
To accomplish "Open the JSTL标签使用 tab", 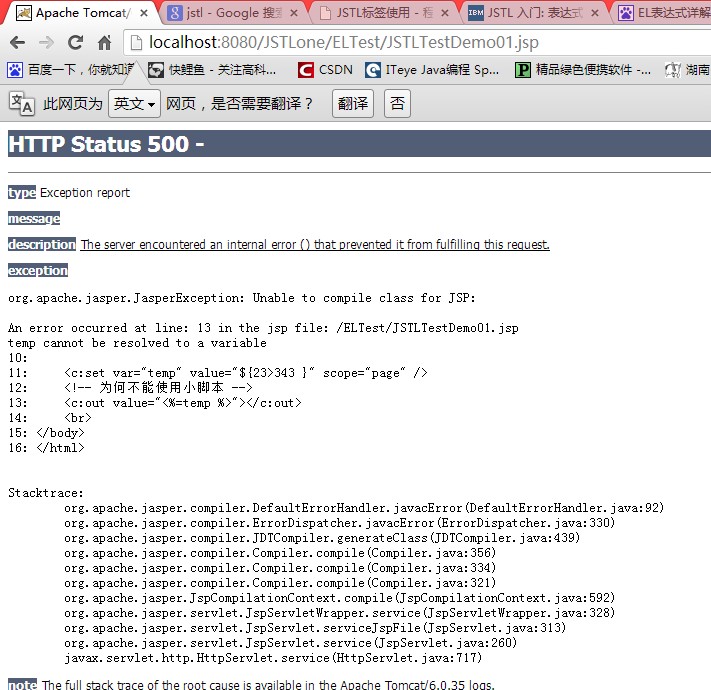I will click(x=384, y=13).
